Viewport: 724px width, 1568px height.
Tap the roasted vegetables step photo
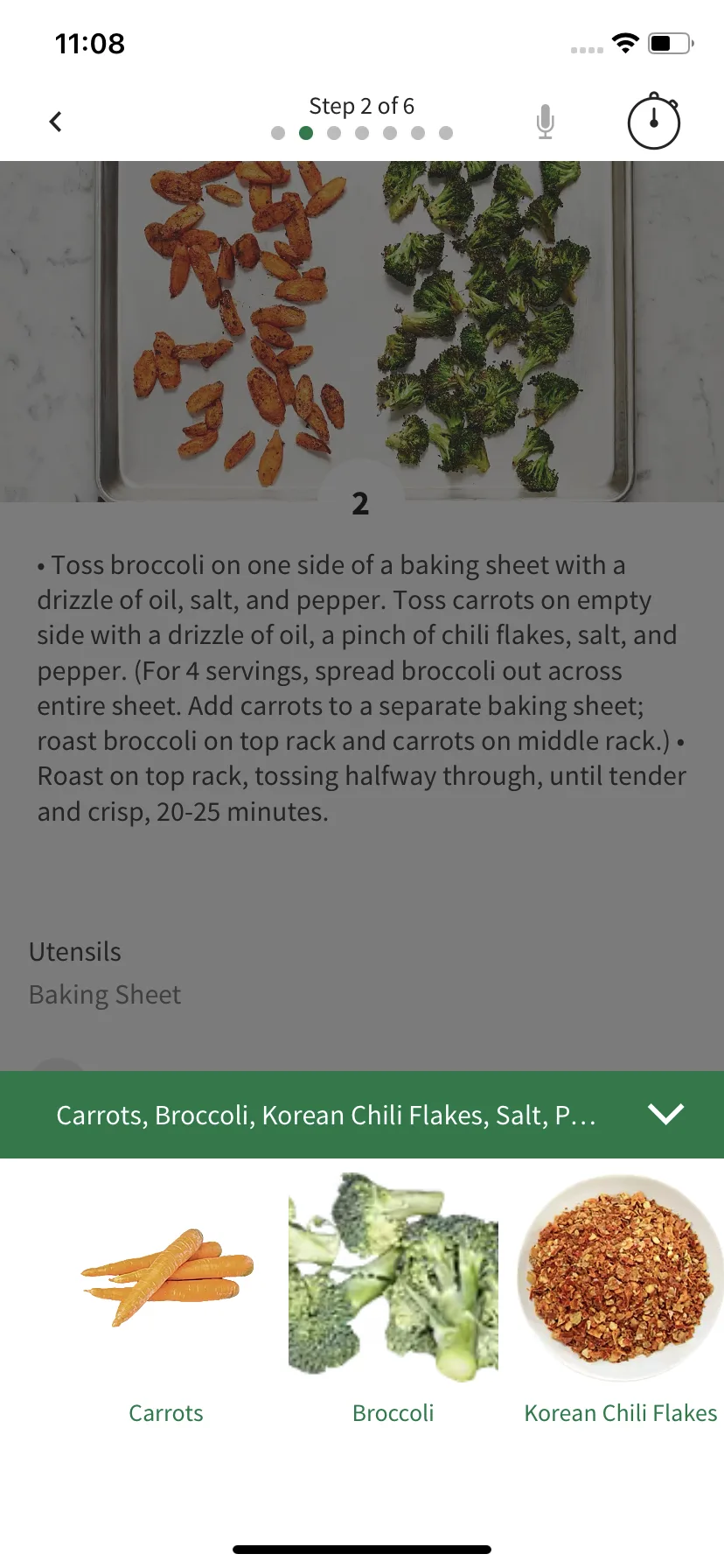coord(362,331)
